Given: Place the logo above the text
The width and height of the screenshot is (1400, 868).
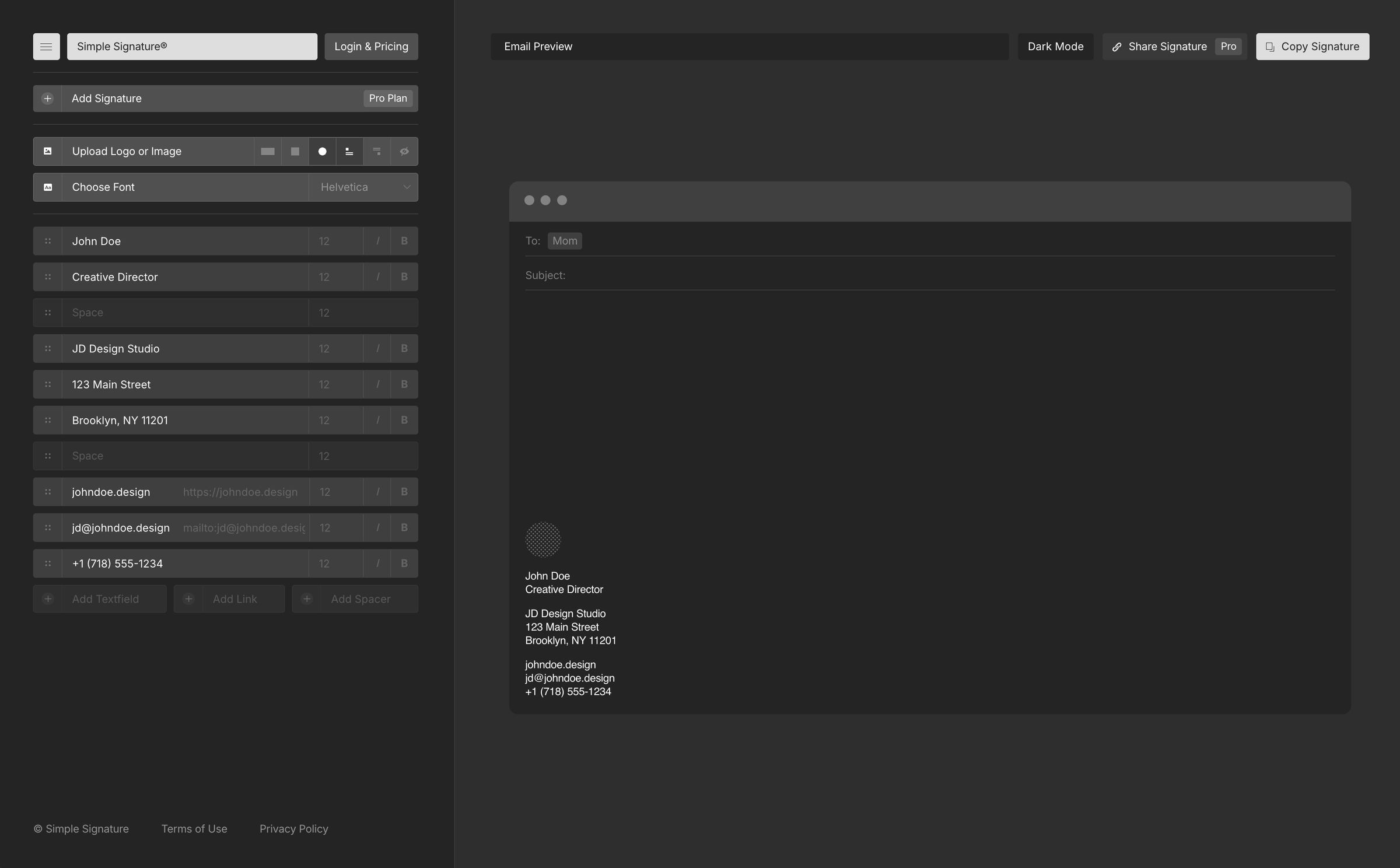Looking at the screenshot, I should (x=349, y=152).
